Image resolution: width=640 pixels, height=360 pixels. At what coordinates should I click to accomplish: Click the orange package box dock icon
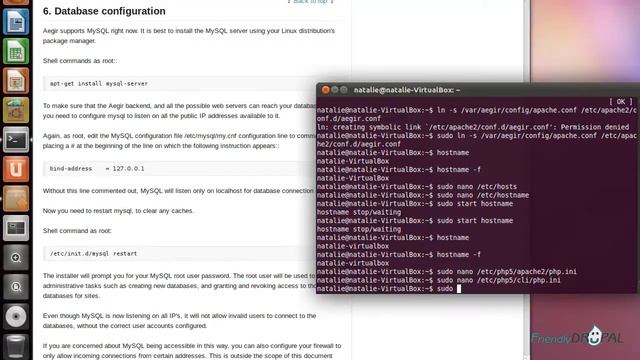click(16, 198)
